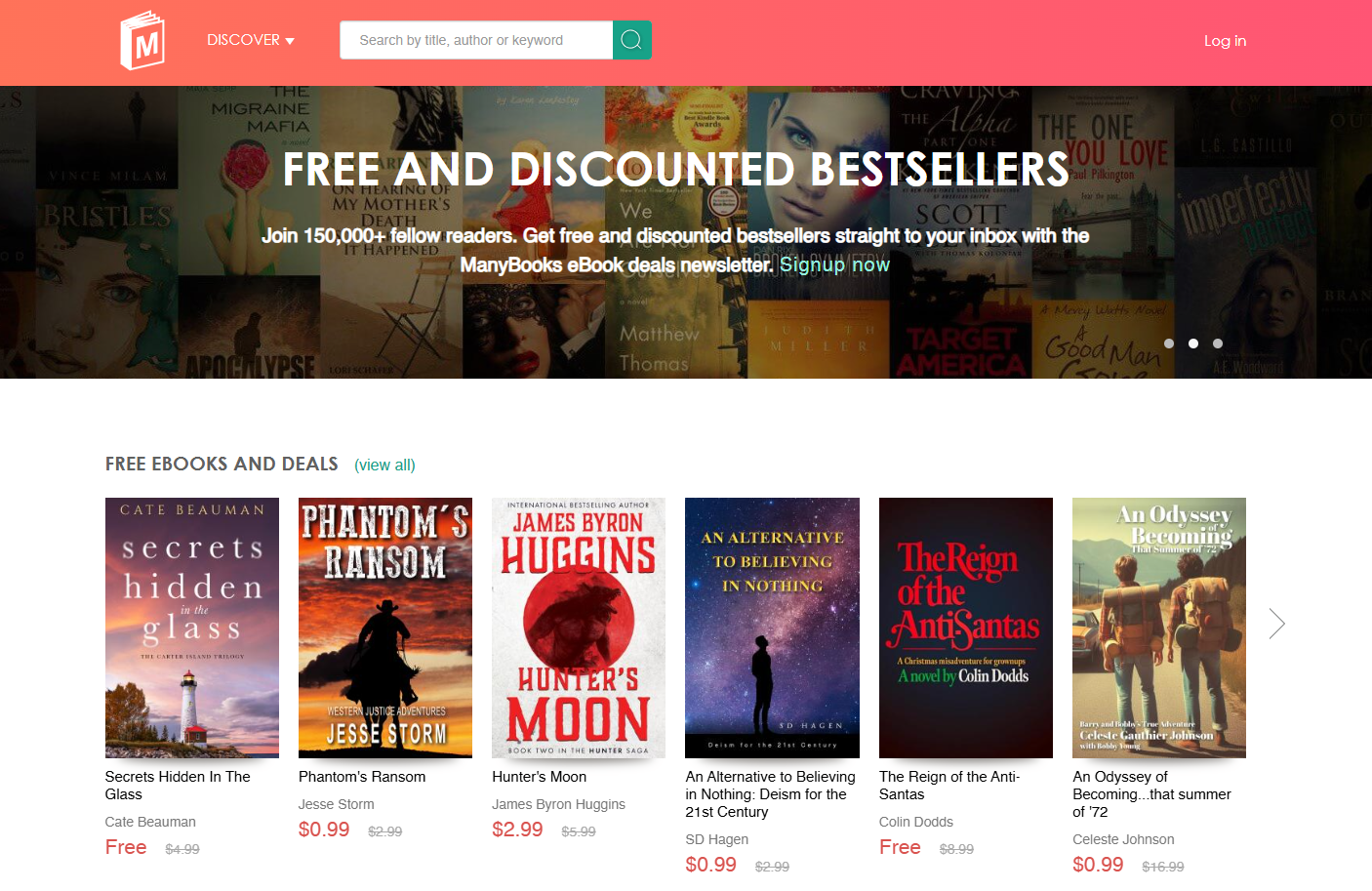Open An Odyssey of Becoming cover
The image size is (1372, 891).
coord(1159,628)
